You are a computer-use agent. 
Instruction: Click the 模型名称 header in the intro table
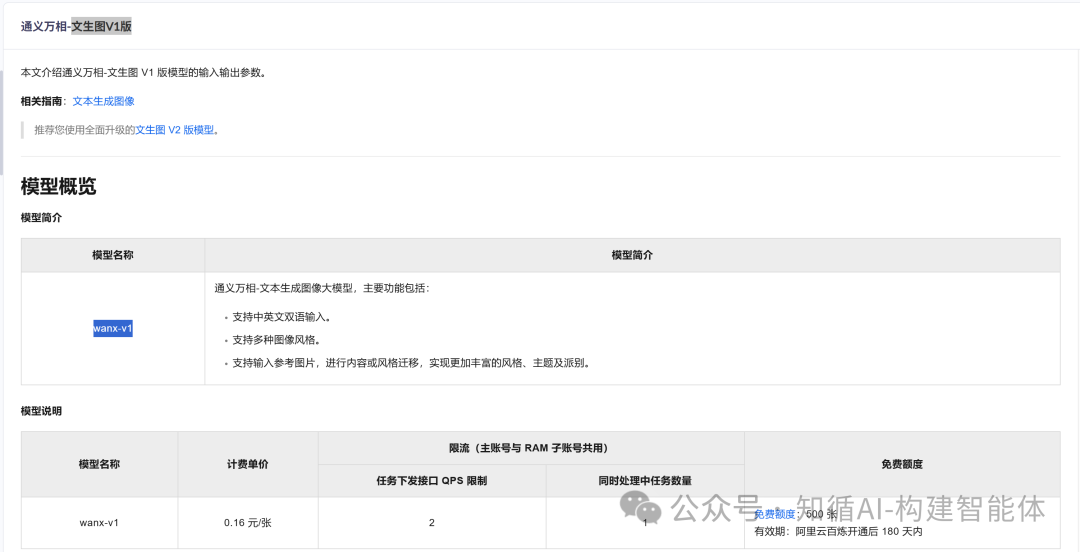click(113, 255)
